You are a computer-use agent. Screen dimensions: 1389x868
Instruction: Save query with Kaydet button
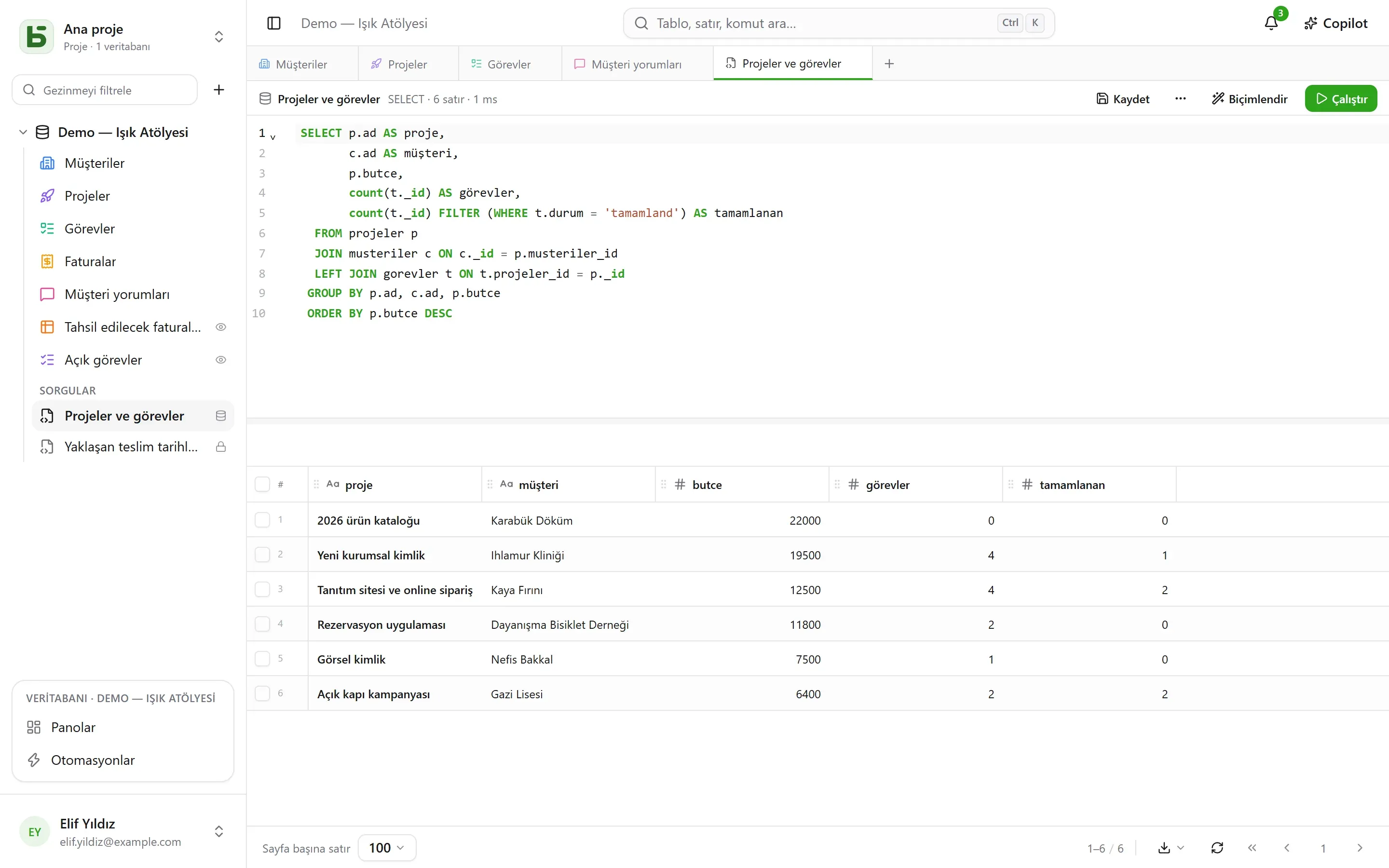tap(1123, 99)
